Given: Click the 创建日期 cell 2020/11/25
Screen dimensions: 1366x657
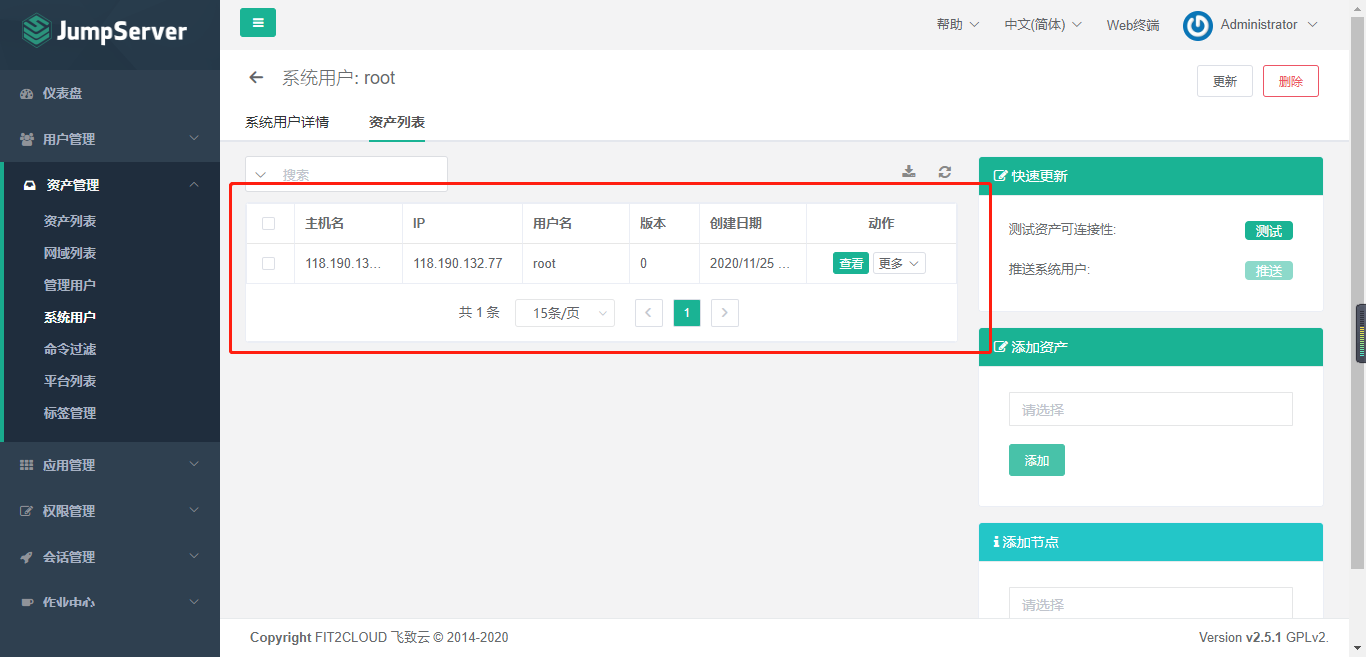Looking at the screenshot, I should pos(751,264).
